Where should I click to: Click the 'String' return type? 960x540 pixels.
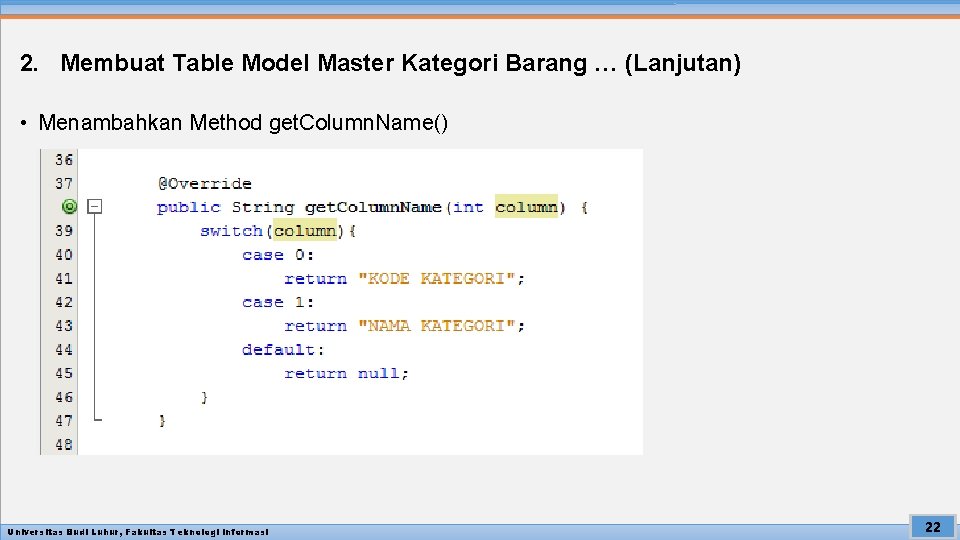(263, 208)
